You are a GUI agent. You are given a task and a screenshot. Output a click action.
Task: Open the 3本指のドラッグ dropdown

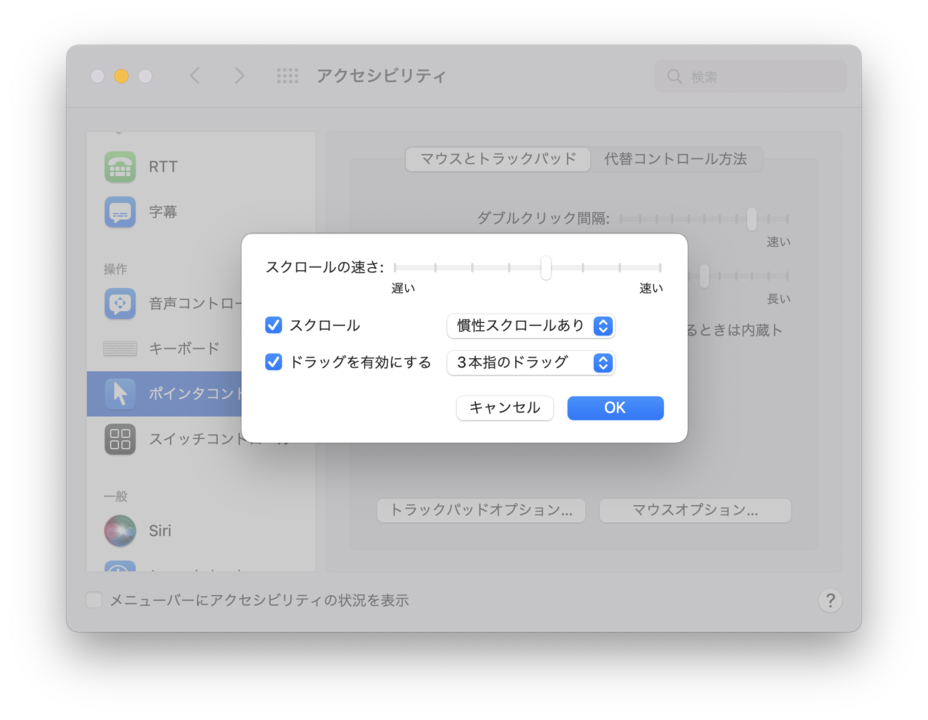click(x=531, y=363)
